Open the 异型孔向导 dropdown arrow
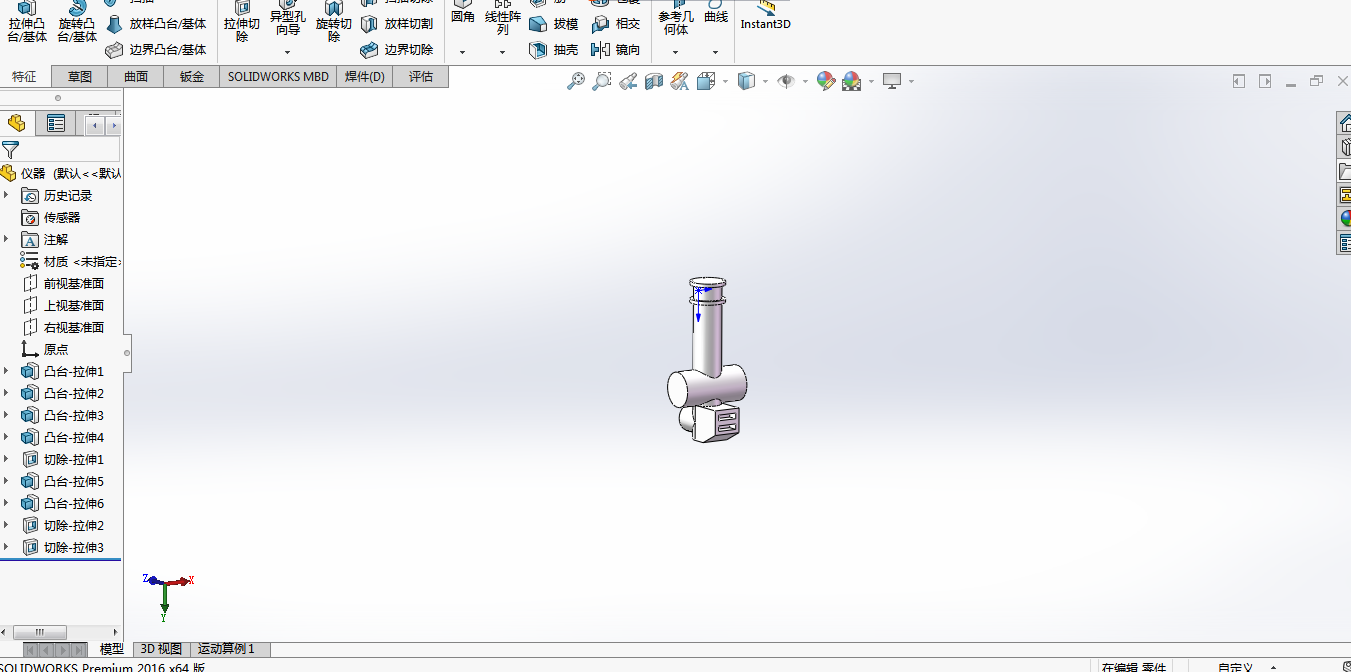 click(x=288, y=52)
